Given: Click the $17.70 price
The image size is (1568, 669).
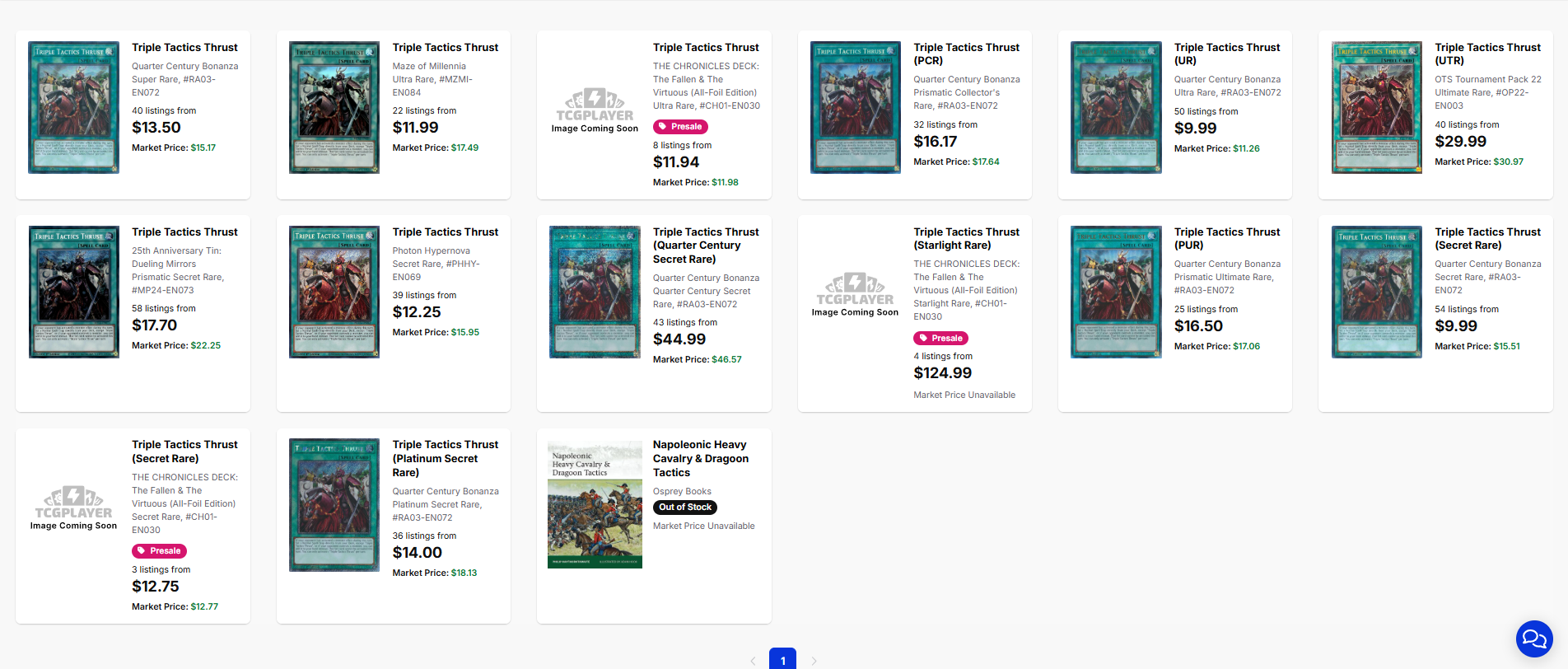Looking at the screenshot, I should (155, 325).
